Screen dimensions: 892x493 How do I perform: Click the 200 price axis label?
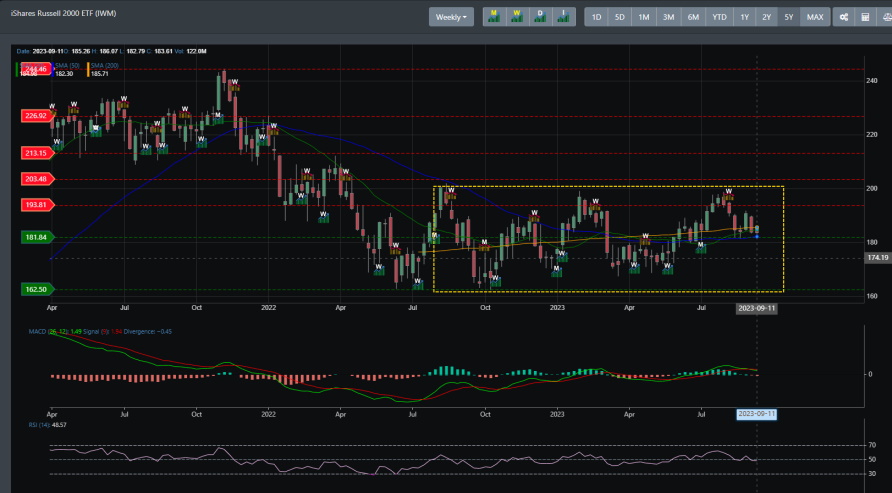(x=872, y=189)
